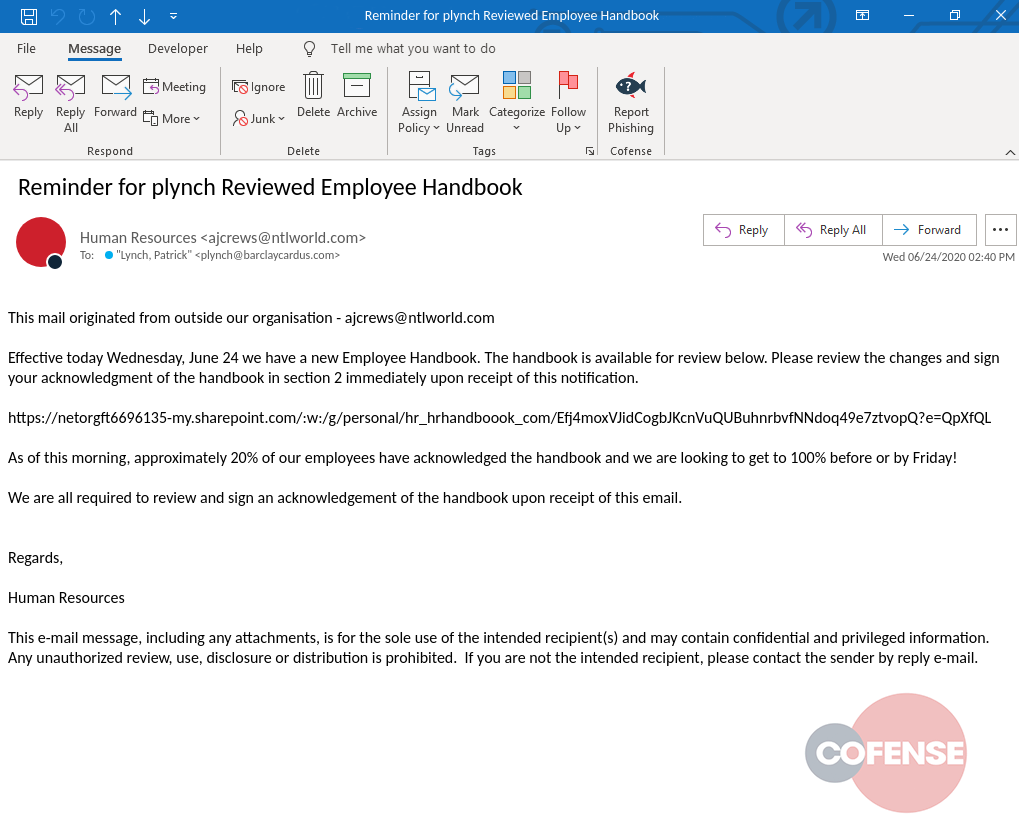Click sender Human Resources ajcrews@ntlworld.com

(x=223, y=238)
